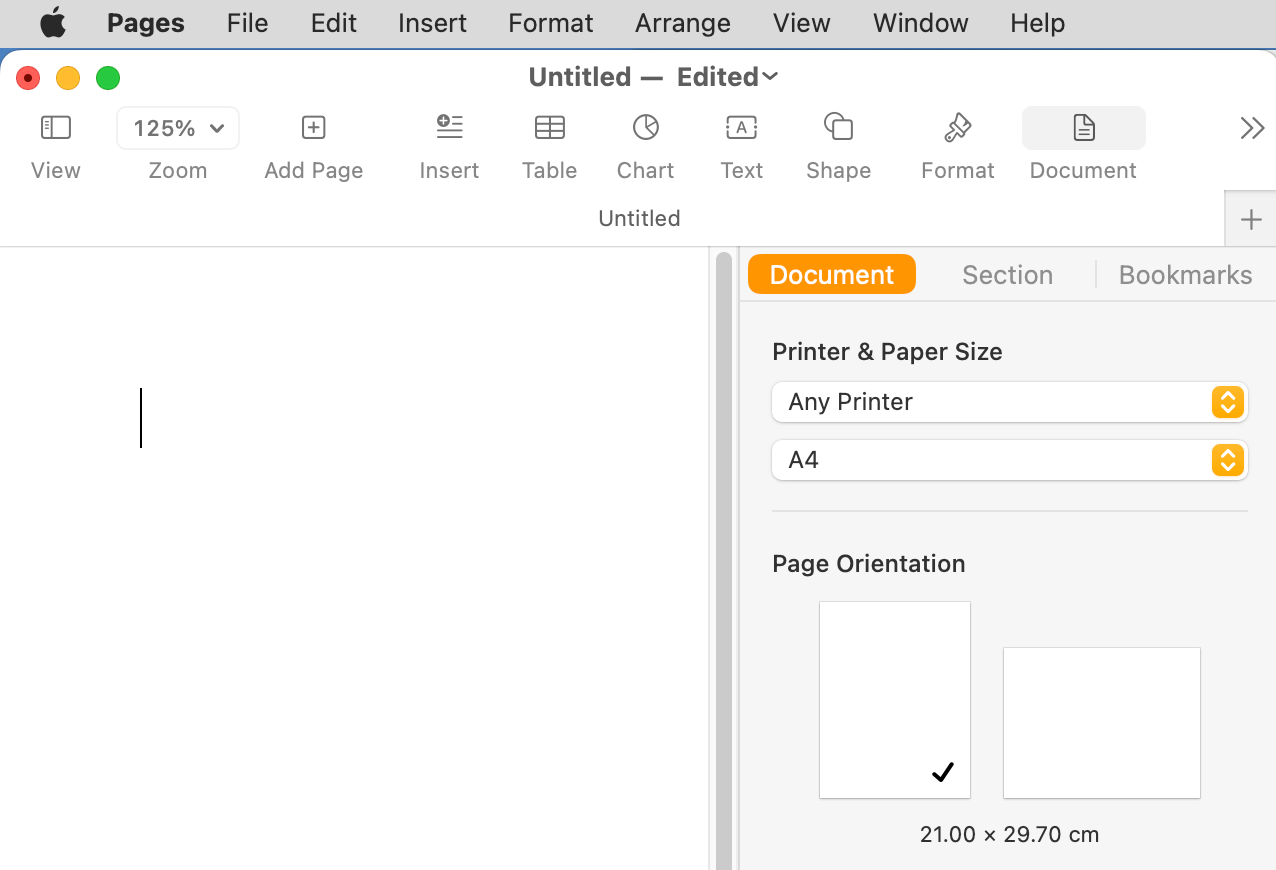
Task: Open the Edit menu
Action: coord(334,23)
